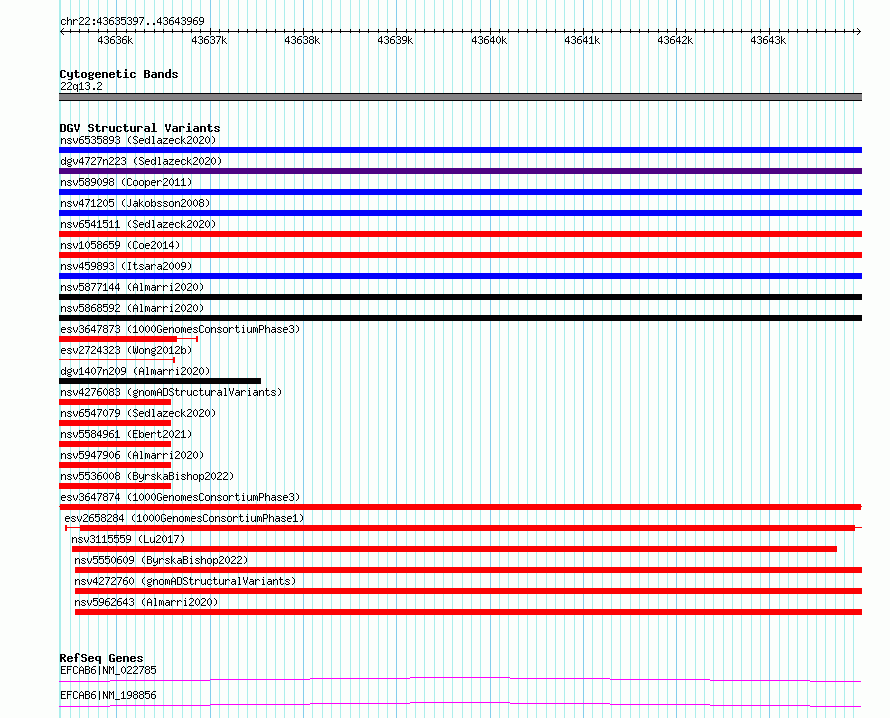Open nsv6547079 (Sedlazeck2020) label
Viewport: 890px width, 718px height.
pos(138,413)
